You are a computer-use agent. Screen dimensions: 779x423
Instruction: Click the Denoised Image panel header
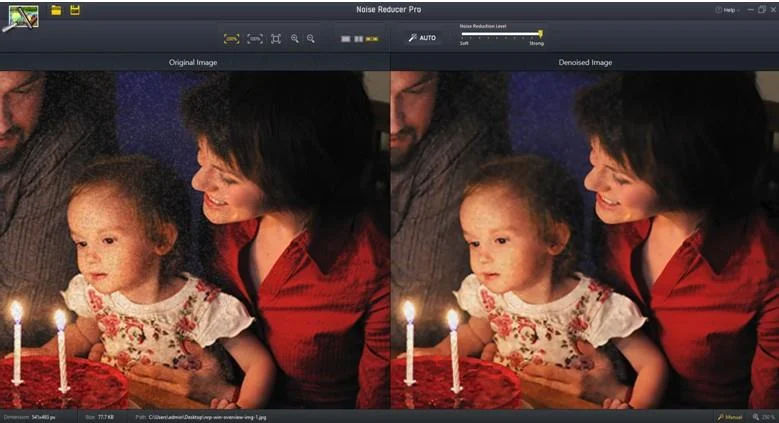point(585,62)
